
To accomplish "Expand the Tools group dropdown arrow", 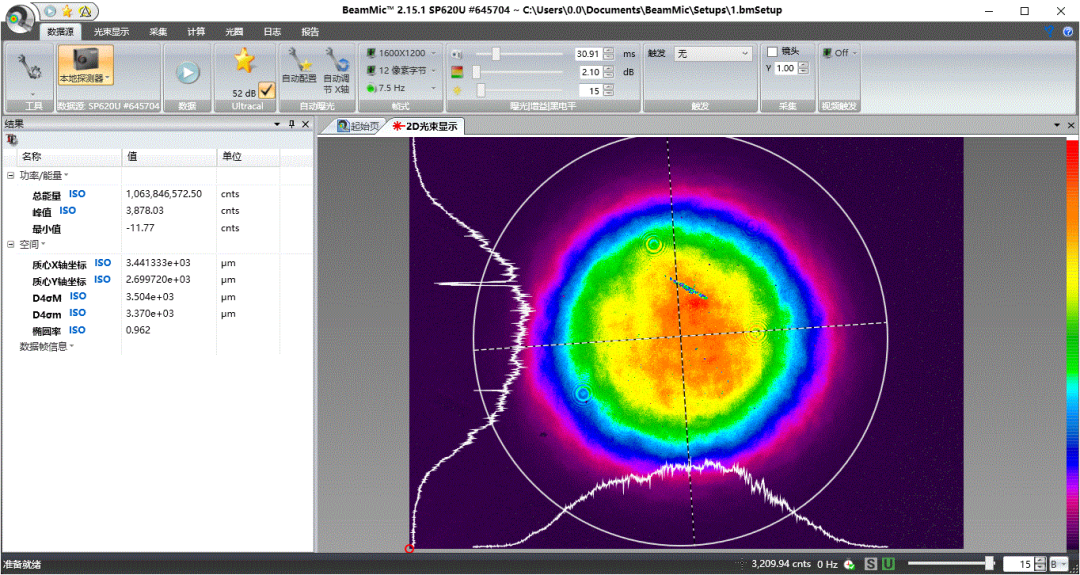I will click(x=33, y=94).
